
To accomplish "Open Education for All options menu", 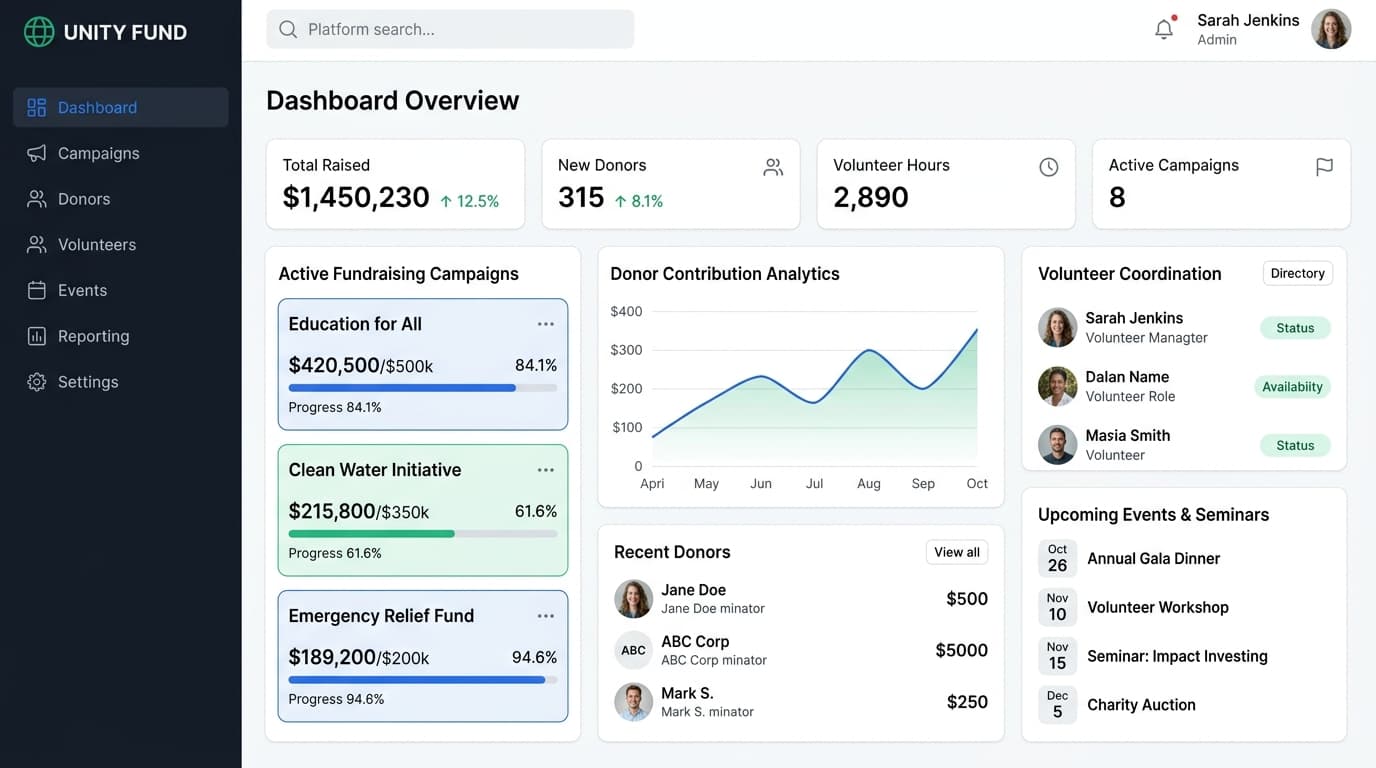I will (546, 324).
